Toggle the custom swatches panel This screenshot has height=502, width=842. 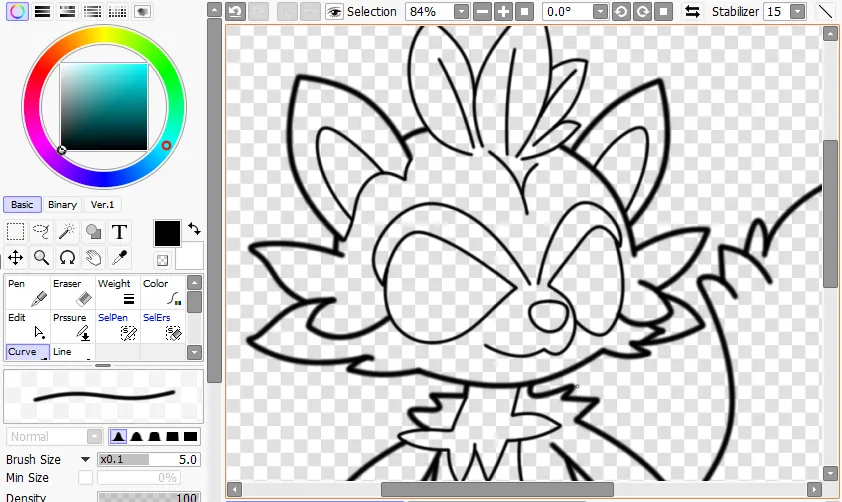tap(117, 11)
